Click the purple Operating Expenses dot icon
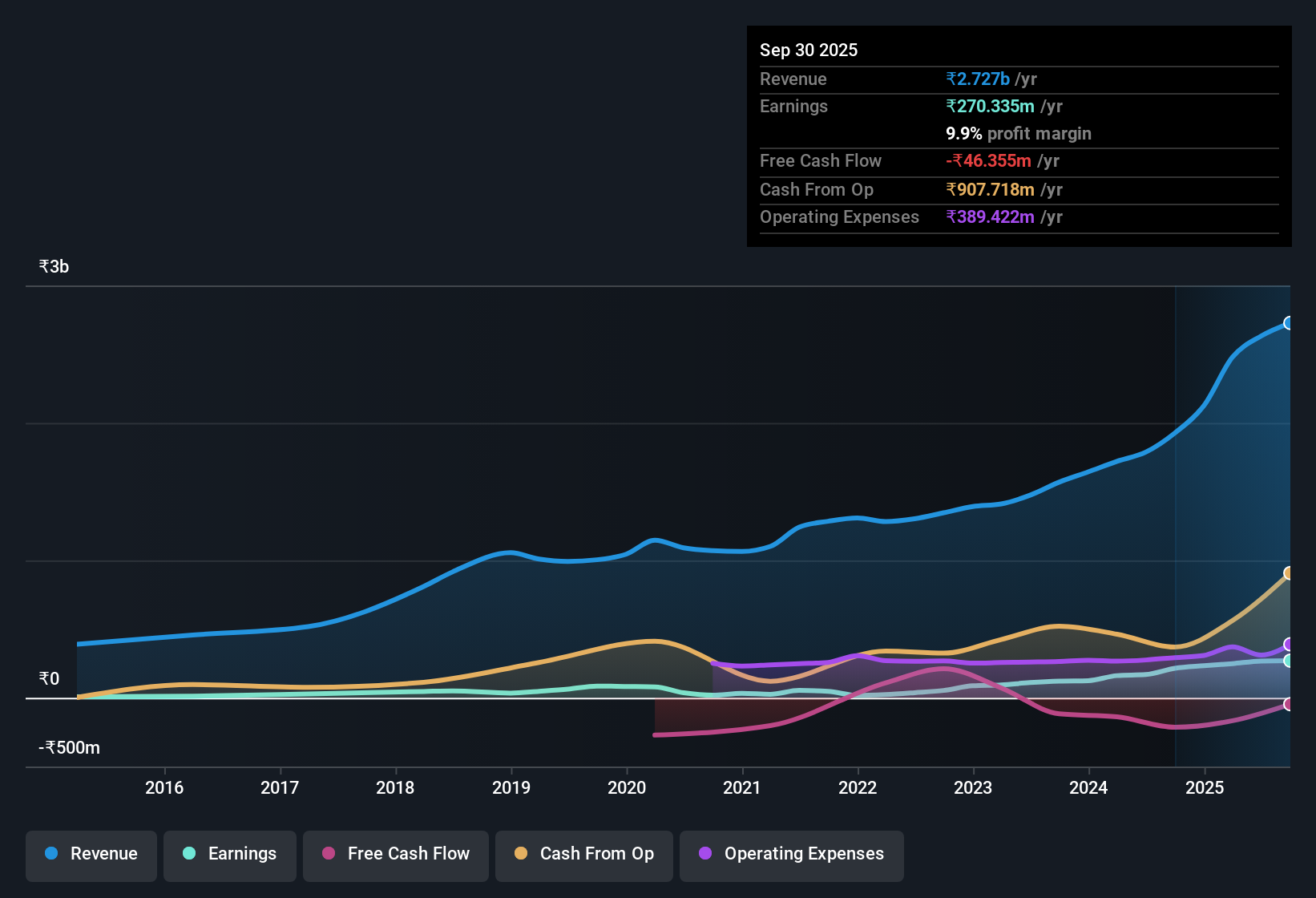Image resolution: width=1316 pixels, height=898 pixels. [705, 853]
